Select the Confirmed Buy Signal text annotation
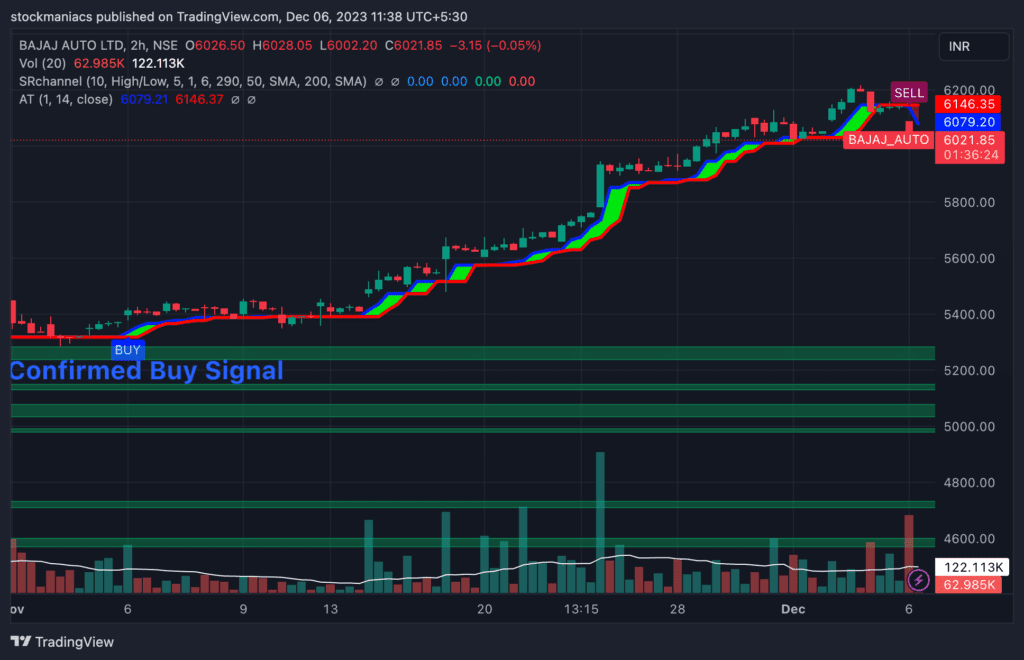This screenshot has width=1024, height=660. (x=147, y=371)
